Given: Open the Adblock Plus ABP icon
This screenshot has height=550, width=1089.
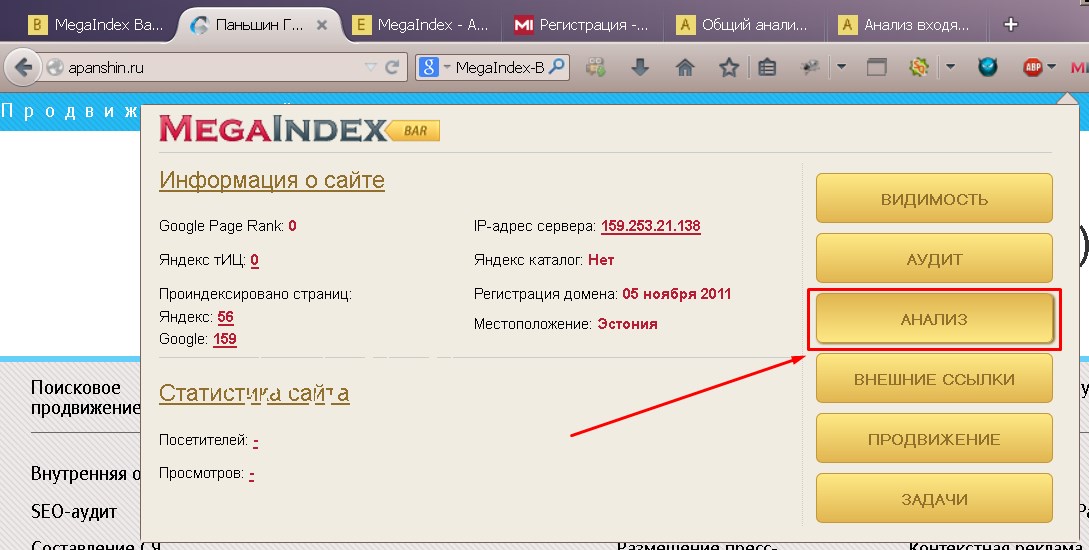Looking at the screenshot, I should tap(1033, 67).
